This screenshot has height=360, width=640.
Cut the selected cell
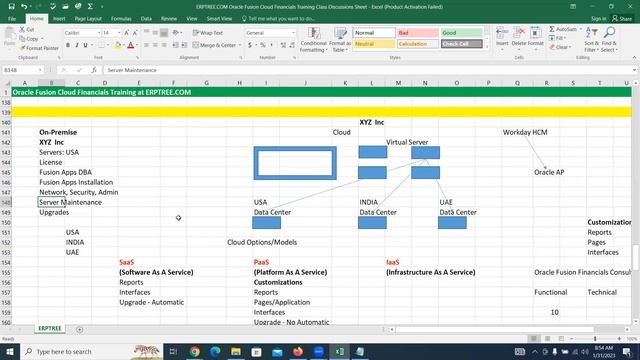tap(27, 29)
